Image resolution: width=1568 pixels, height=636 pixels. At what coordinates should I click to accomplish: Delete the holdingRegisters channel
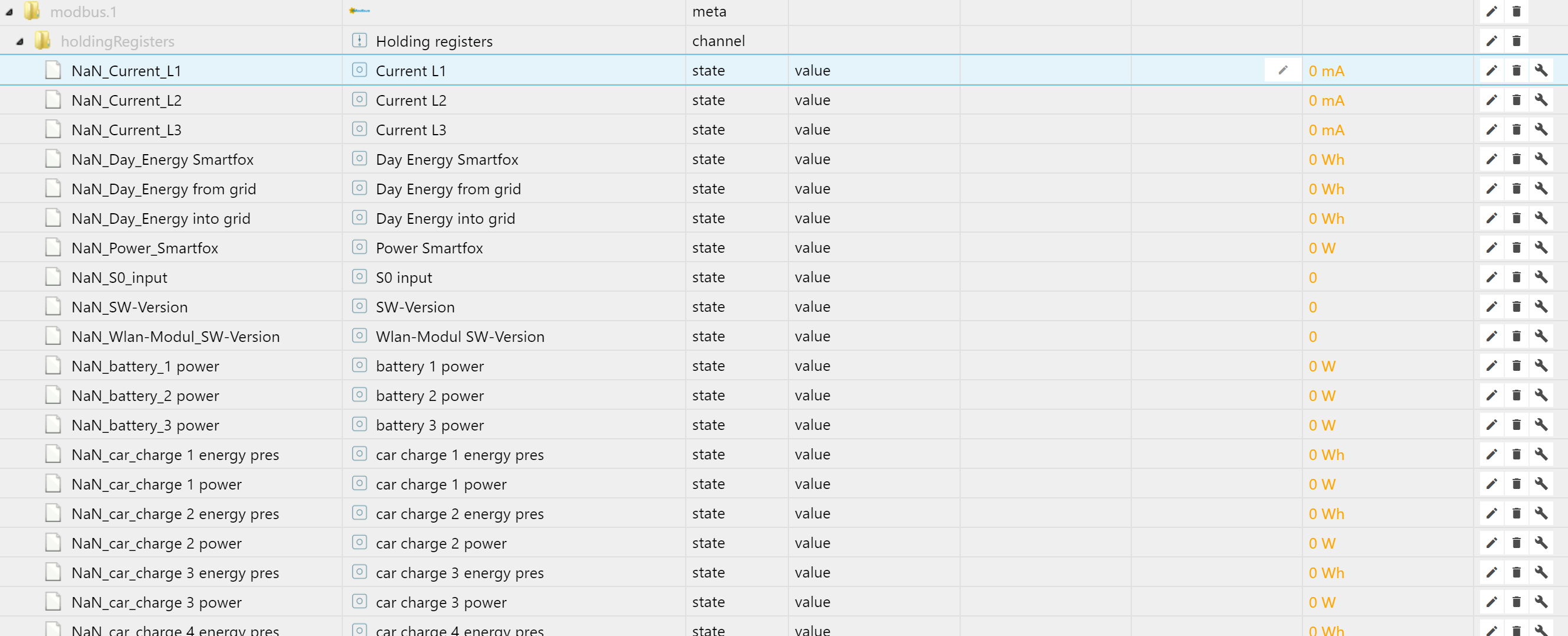[x=1516, y=41]
